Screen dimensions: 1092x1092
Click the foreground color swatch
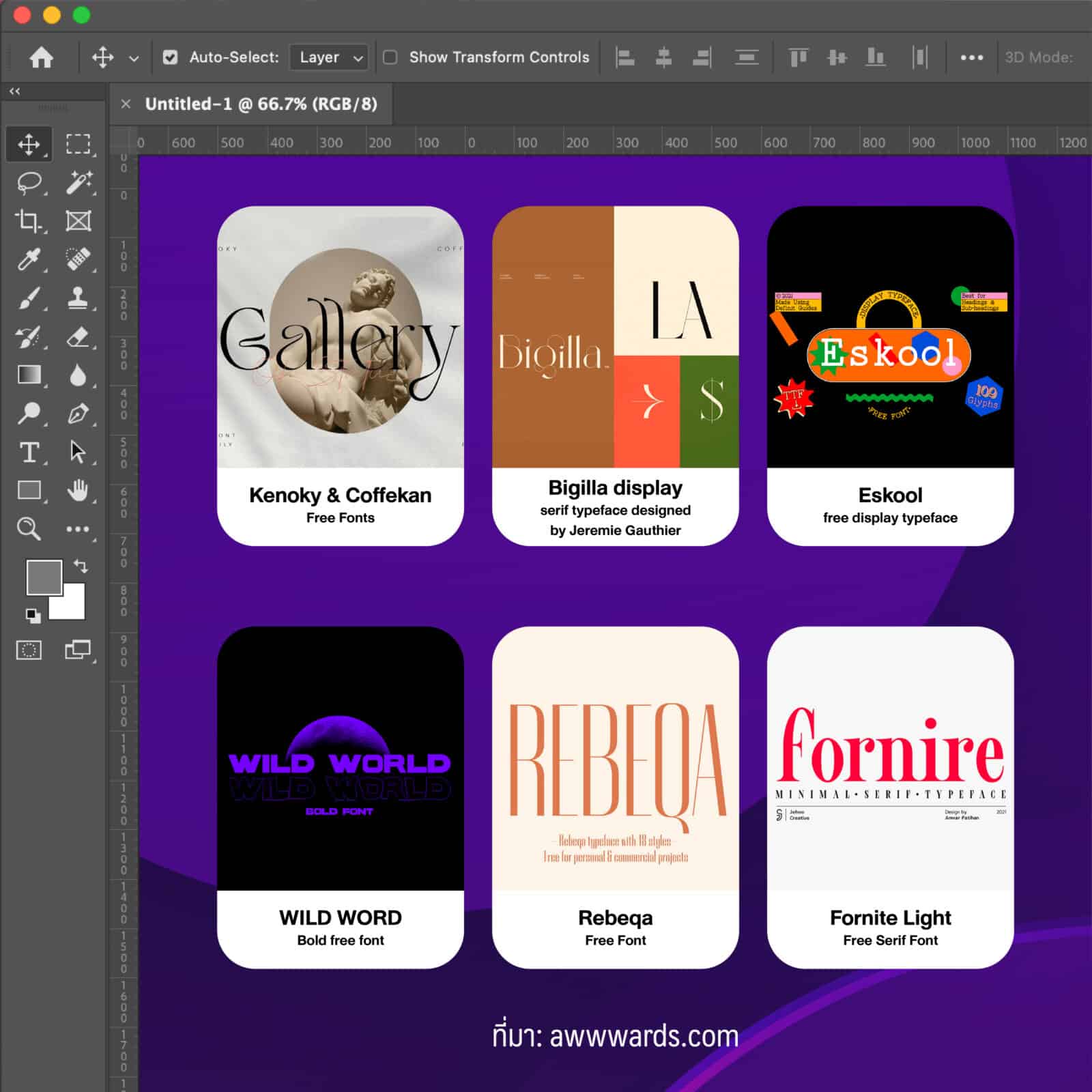[x=43, y=577]
